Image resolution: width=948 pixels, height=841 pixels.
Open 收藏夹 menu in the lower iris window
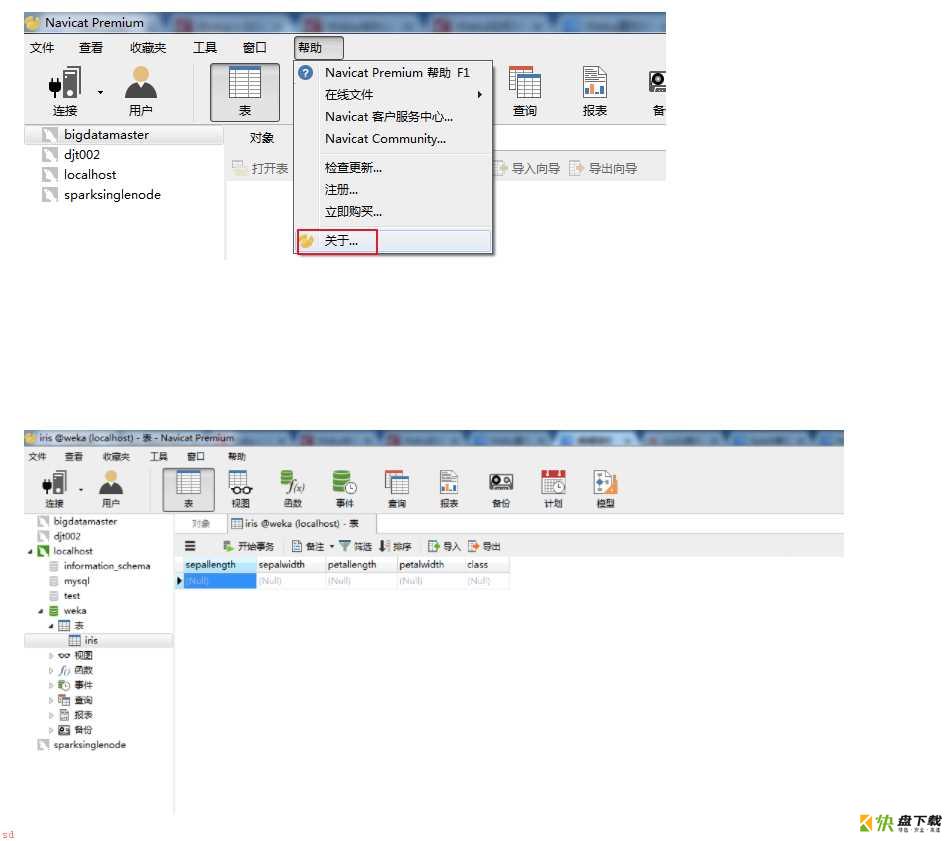116,456
